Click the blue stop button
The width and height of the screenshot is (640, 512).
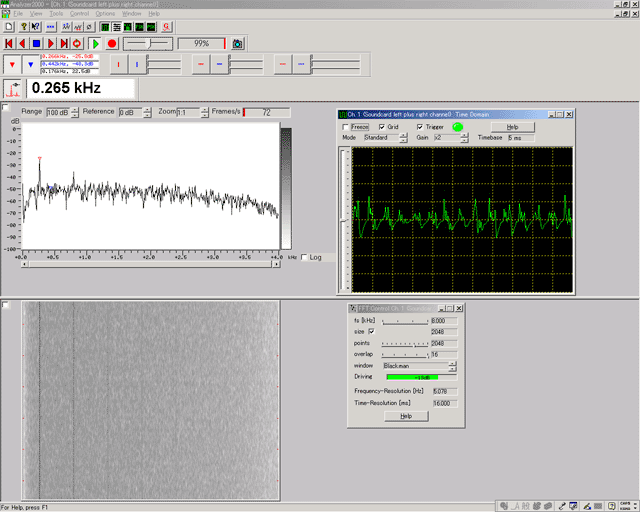[x=37, y=44]
